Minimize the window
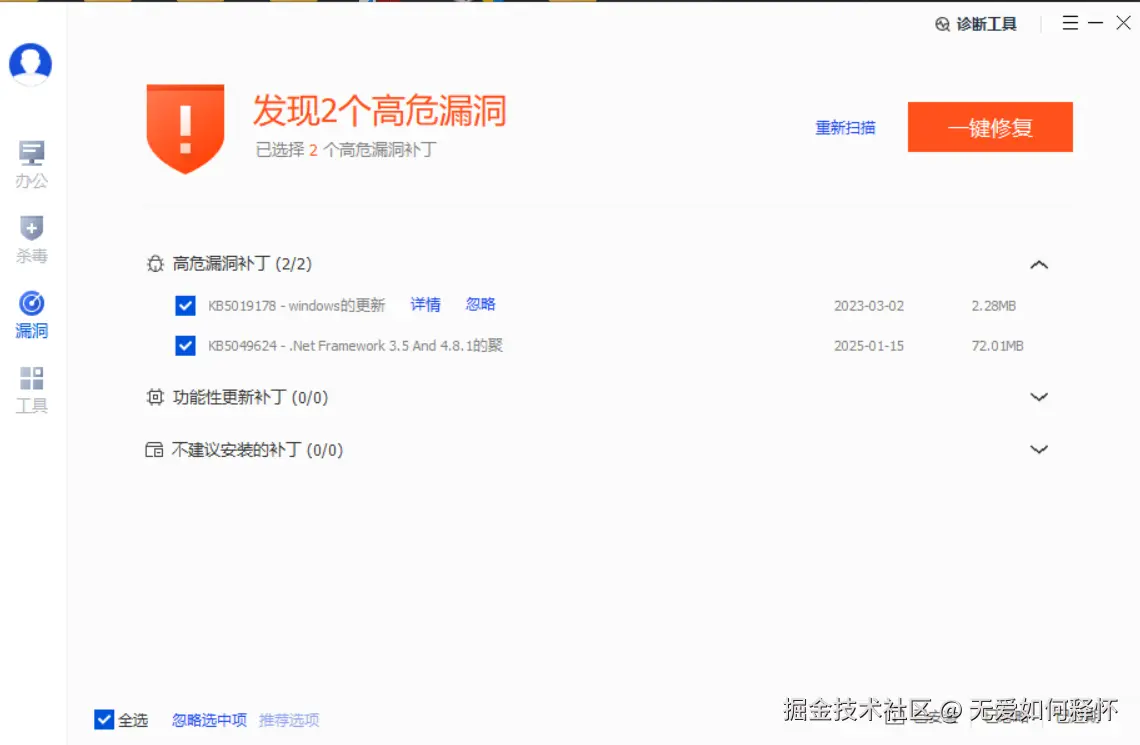The height and width of the screenshot is (745, 1140). click(x=1096, y=23)
